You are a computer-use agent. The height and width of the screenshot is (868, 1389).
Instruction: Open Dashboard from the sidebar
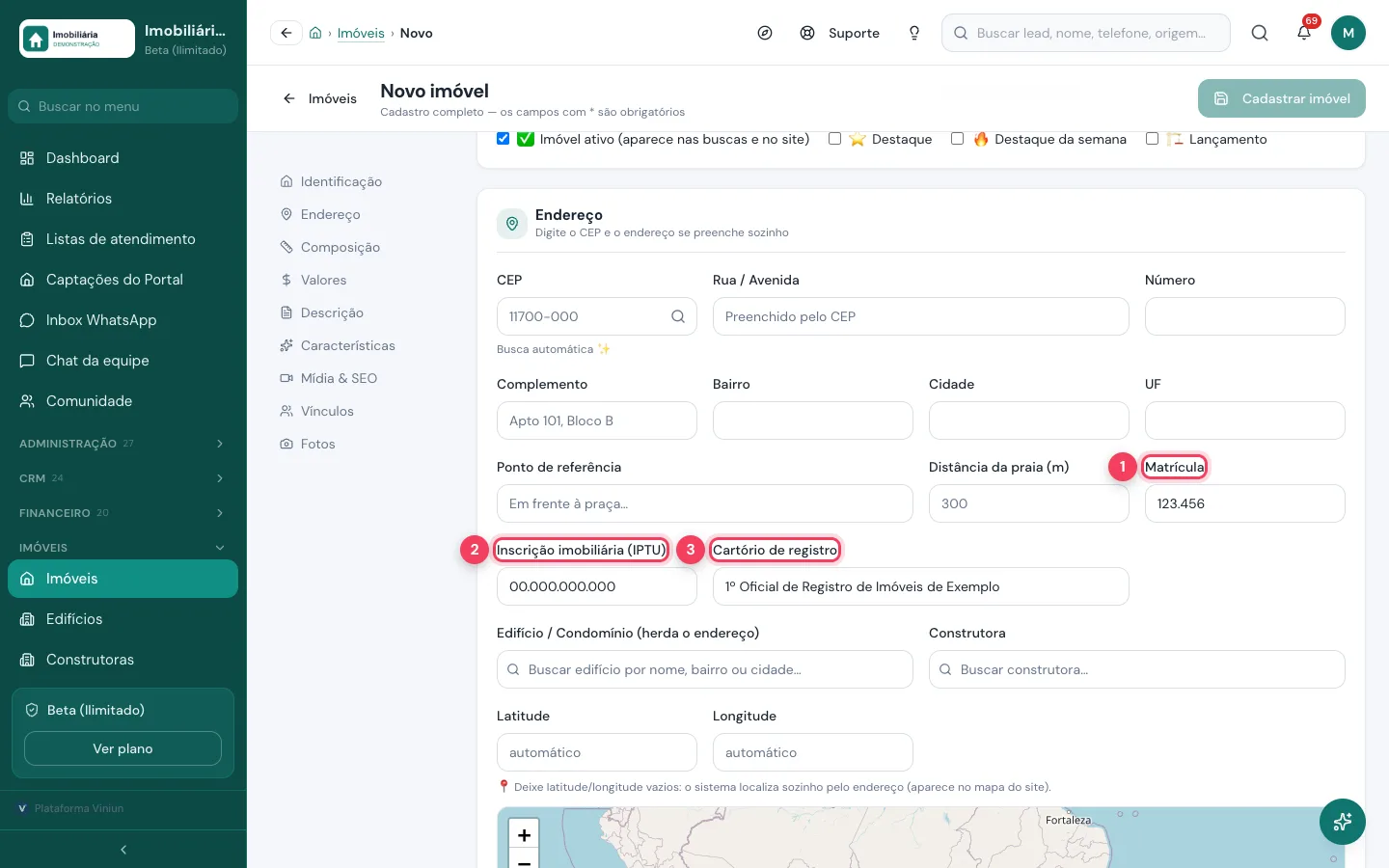point(123,158)
